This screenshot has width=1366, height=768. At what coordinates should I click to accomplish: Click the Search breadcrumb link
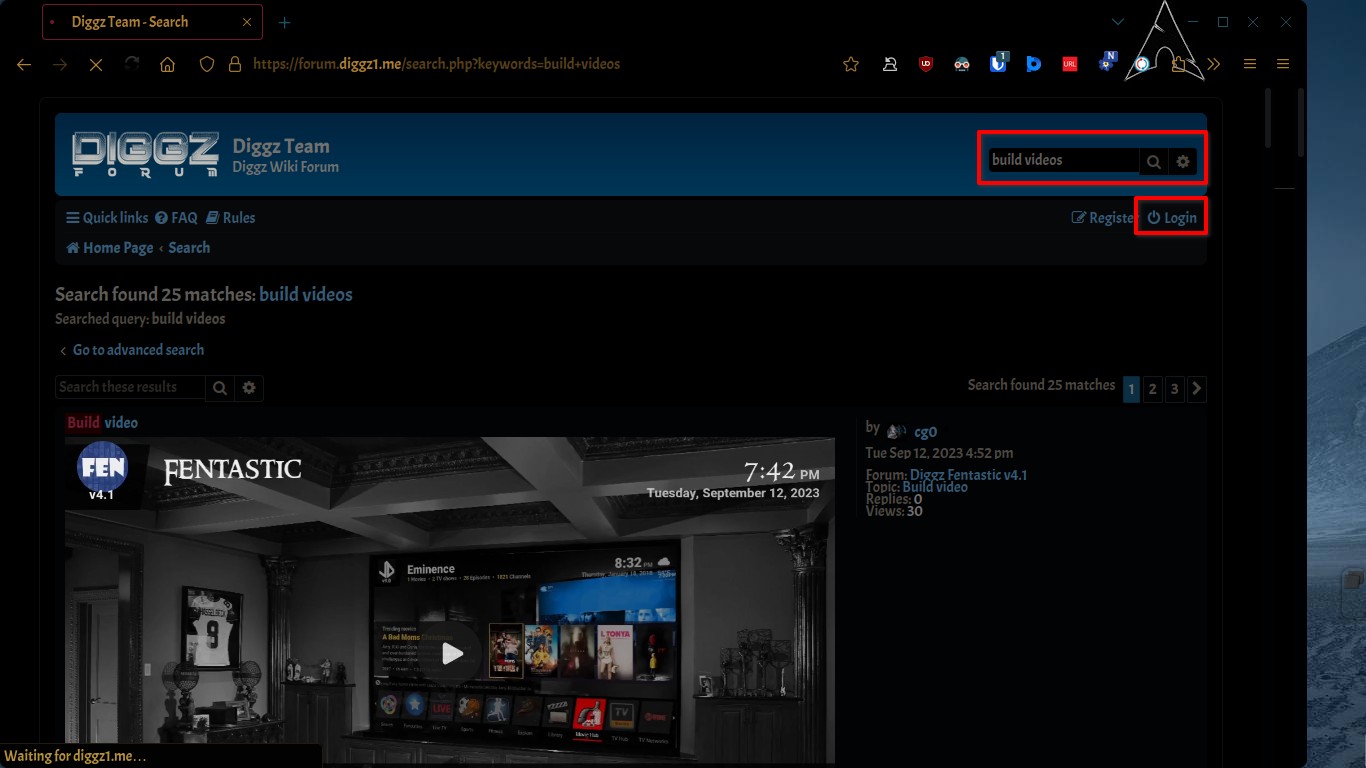tap(189, 248)
